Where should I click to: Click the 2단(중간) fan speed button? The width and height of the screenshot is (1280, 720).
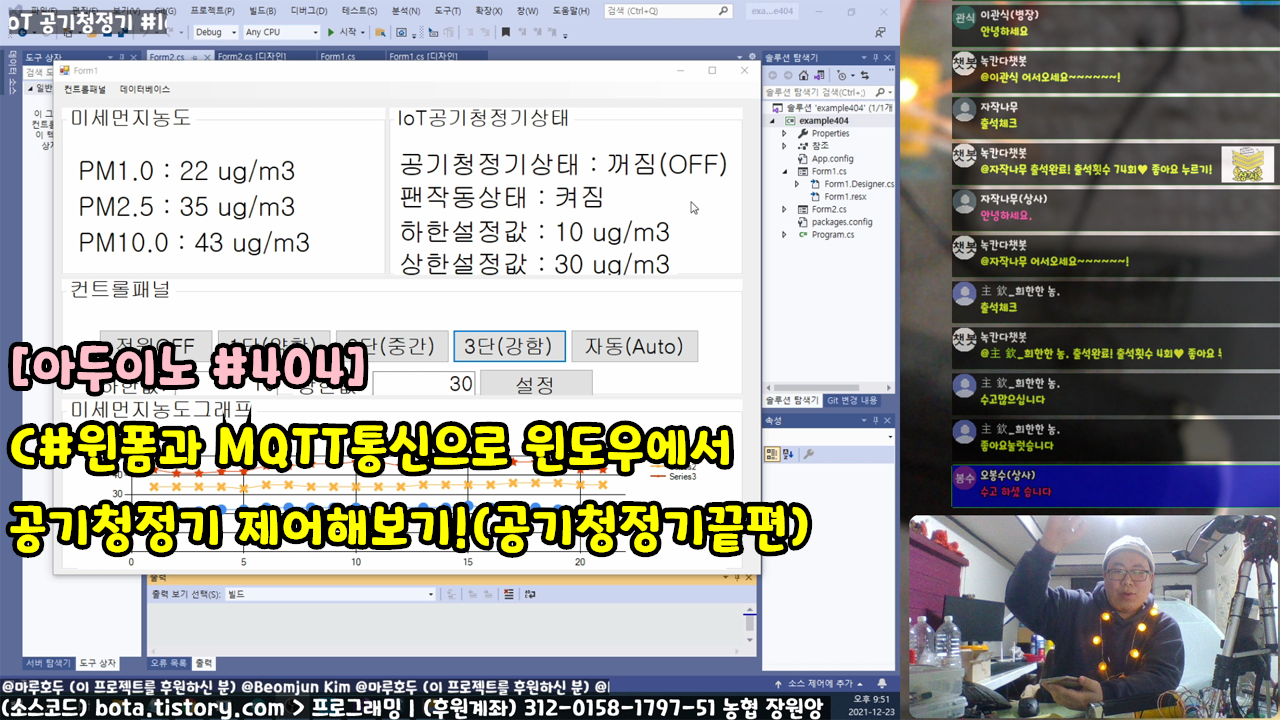pyautogui.click(x=391, y=346)
